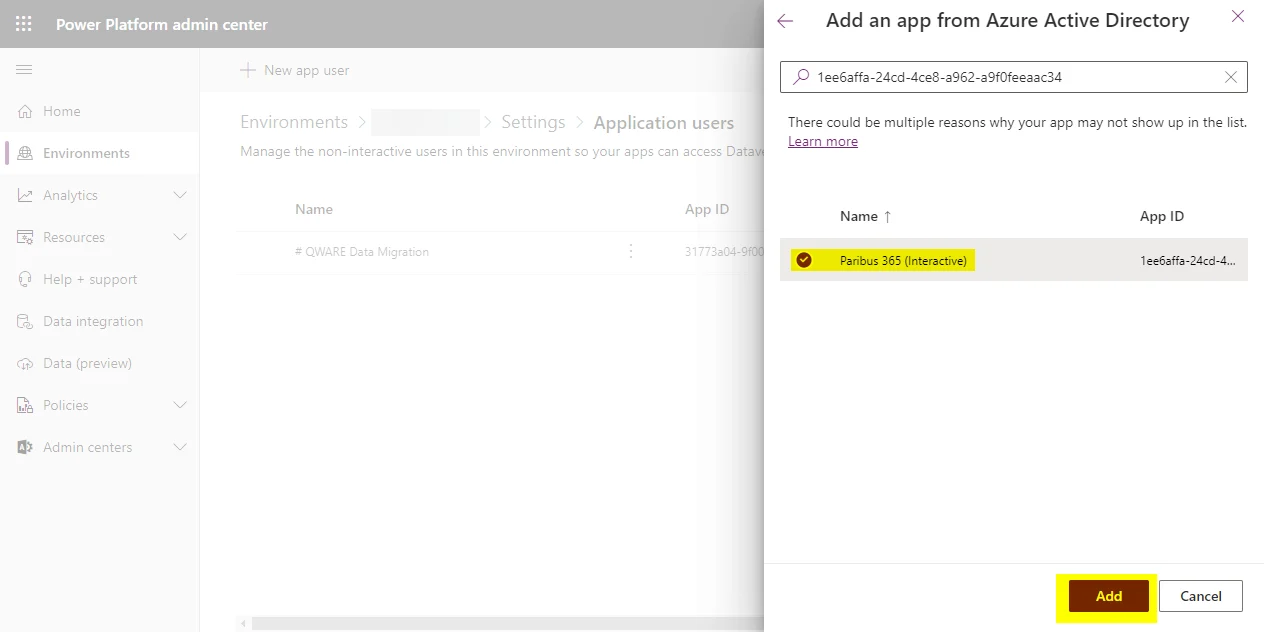Click the 'Application users' breadcrumb title
1264x632 pixels.
pos(664,123)
